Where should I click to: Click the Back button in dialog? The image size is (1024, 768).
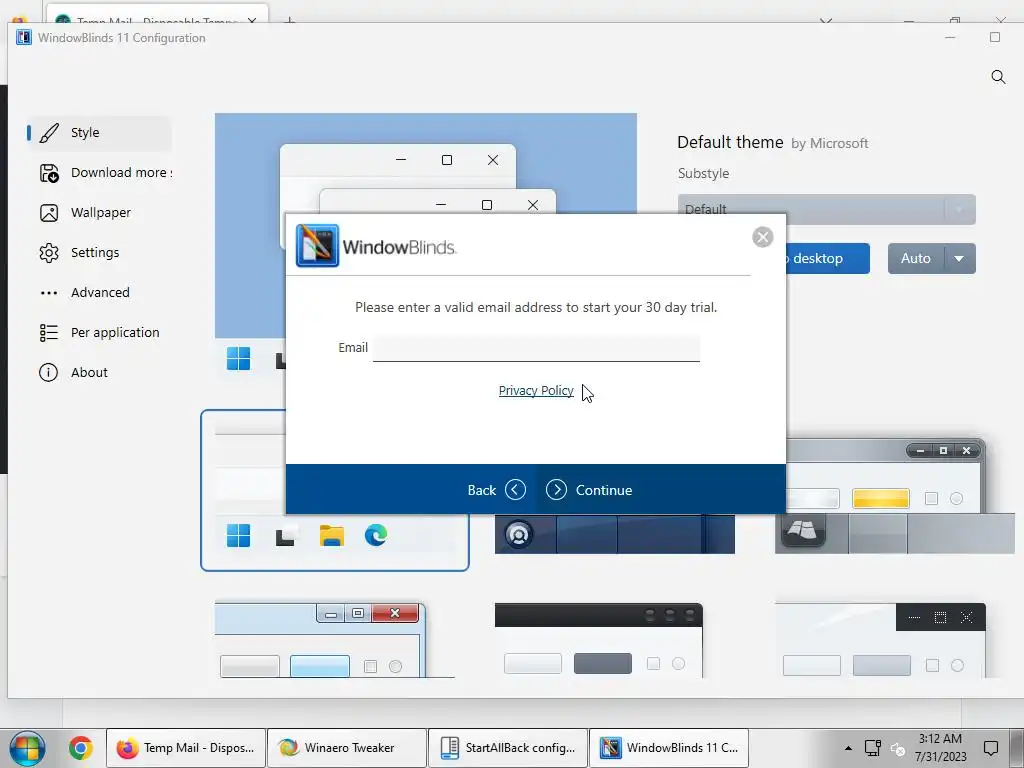[x=496, y=490]
